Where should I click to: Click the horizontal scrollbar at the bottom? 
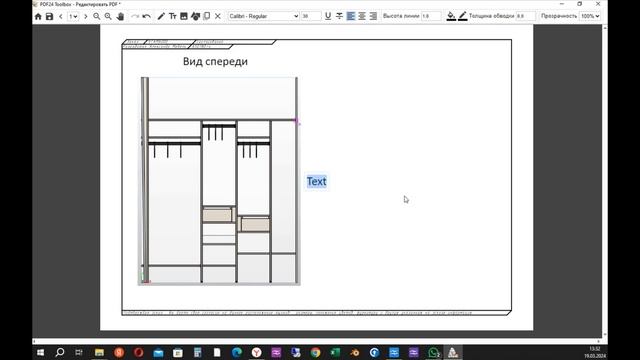pos(316,341)
